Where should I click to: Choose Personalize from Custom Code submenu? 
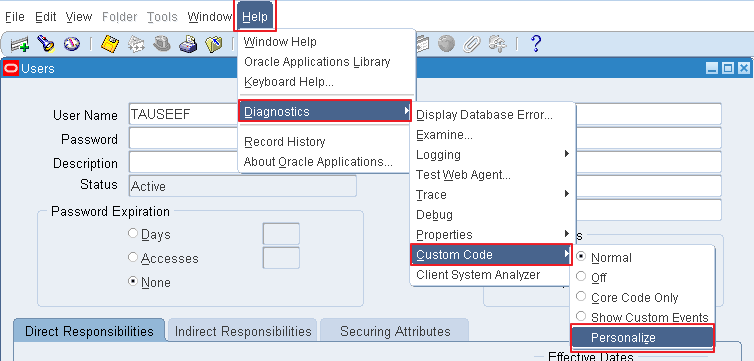pyautogui.click(x=642, y=337)
